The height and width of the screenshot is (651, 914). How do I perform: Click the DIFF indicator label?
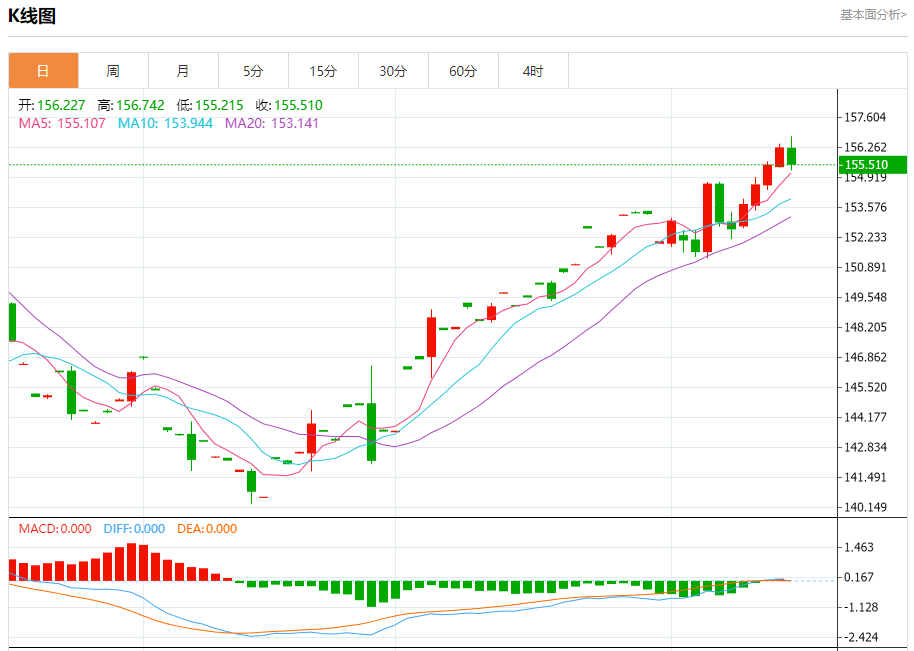pyautogui.click(x=134, y=529)
